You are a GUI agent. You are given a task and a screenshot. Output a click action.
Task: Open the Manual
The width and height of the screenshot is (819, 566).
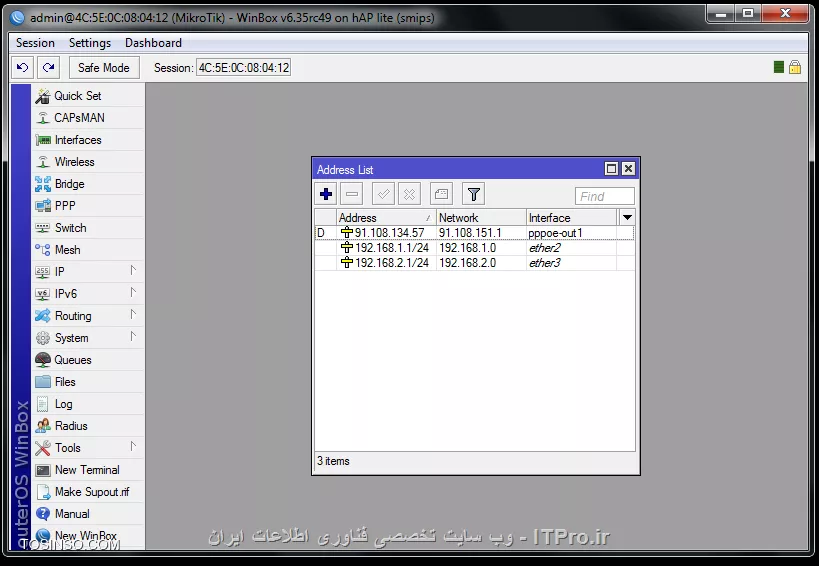coord(88,514)
